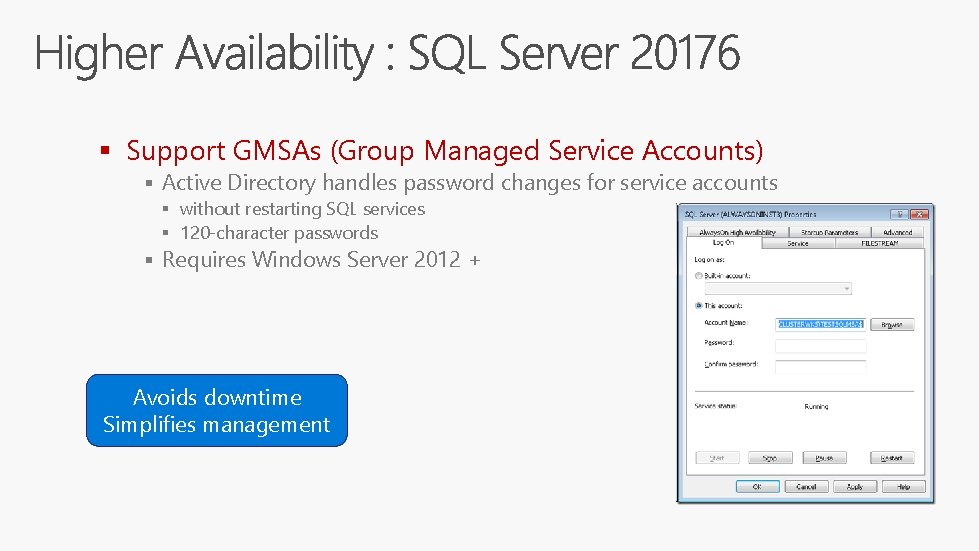Click the 'Avoids downtime Simplifies management' box
The width and height of the screenshot is (979, 551).
point(217,411)
